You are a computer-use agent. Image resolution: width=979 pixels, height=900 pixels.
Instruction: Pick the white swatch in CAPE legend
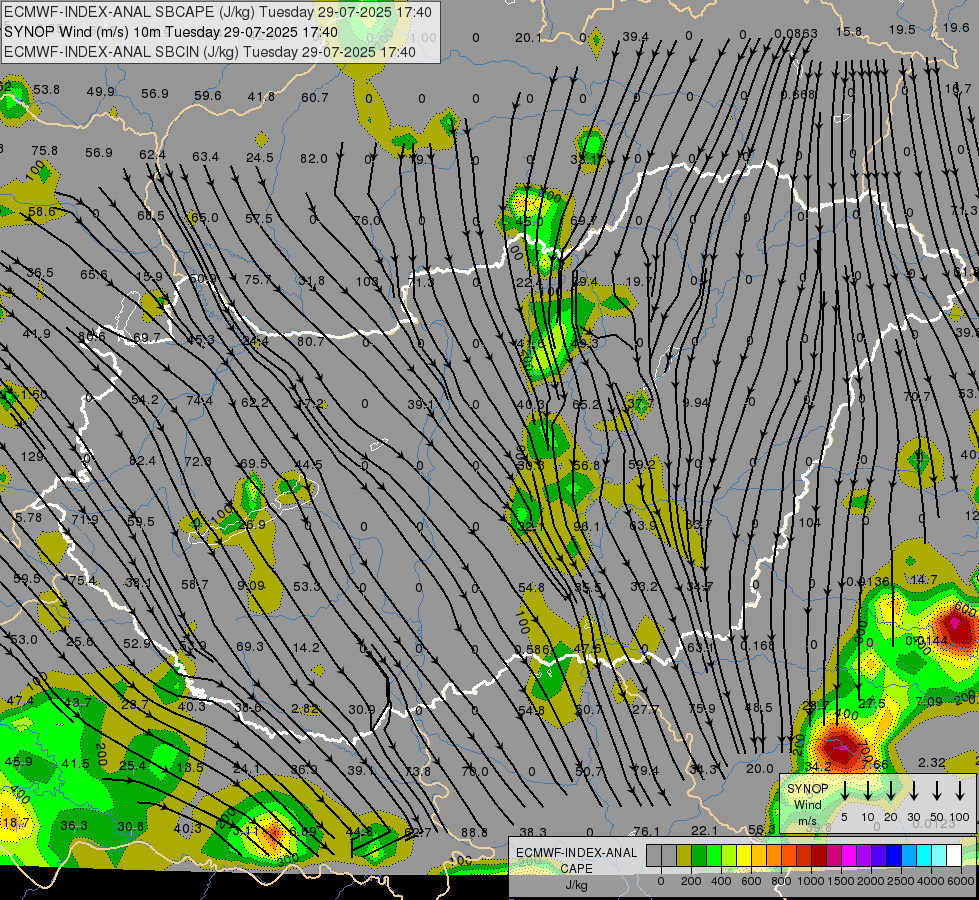pos(954,856)
